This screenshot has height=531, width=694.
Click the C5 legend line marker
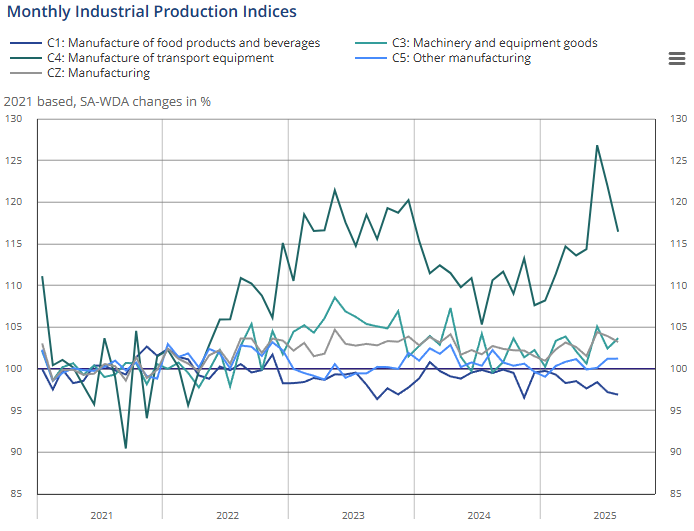tap(371, 58)
